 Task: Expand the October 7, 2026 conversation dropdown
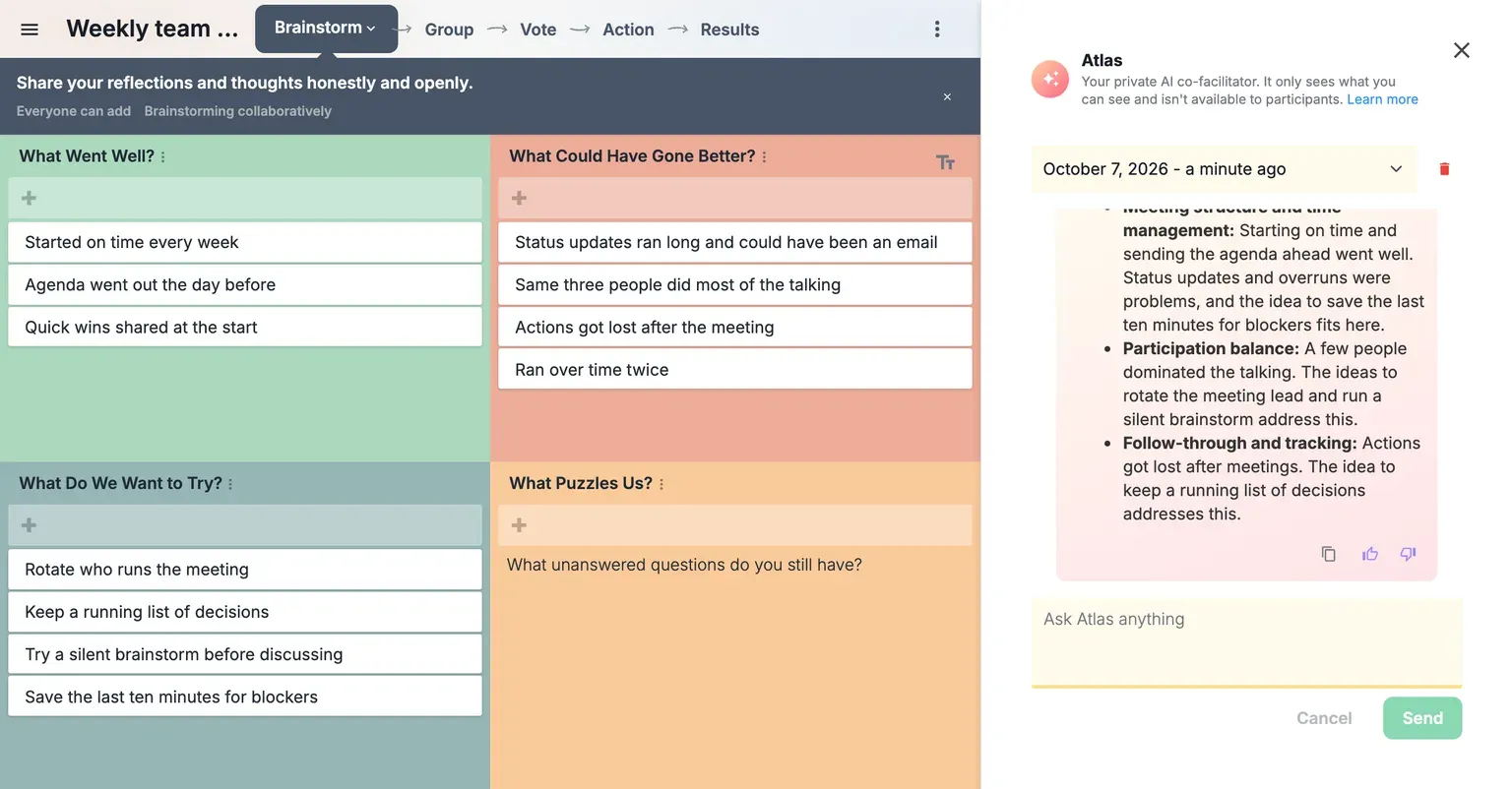[1224, 169]
